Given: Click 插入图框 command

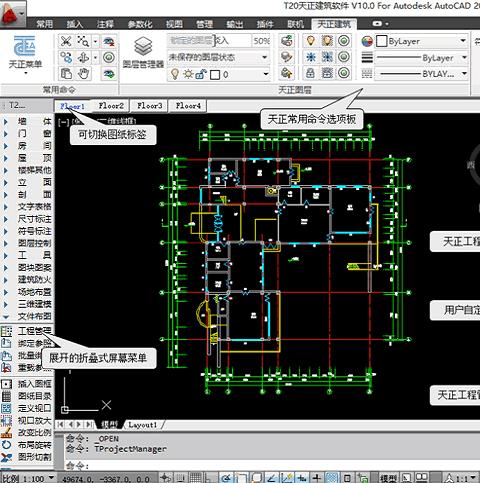Looking at the screenshot, I should coord(27,384).
